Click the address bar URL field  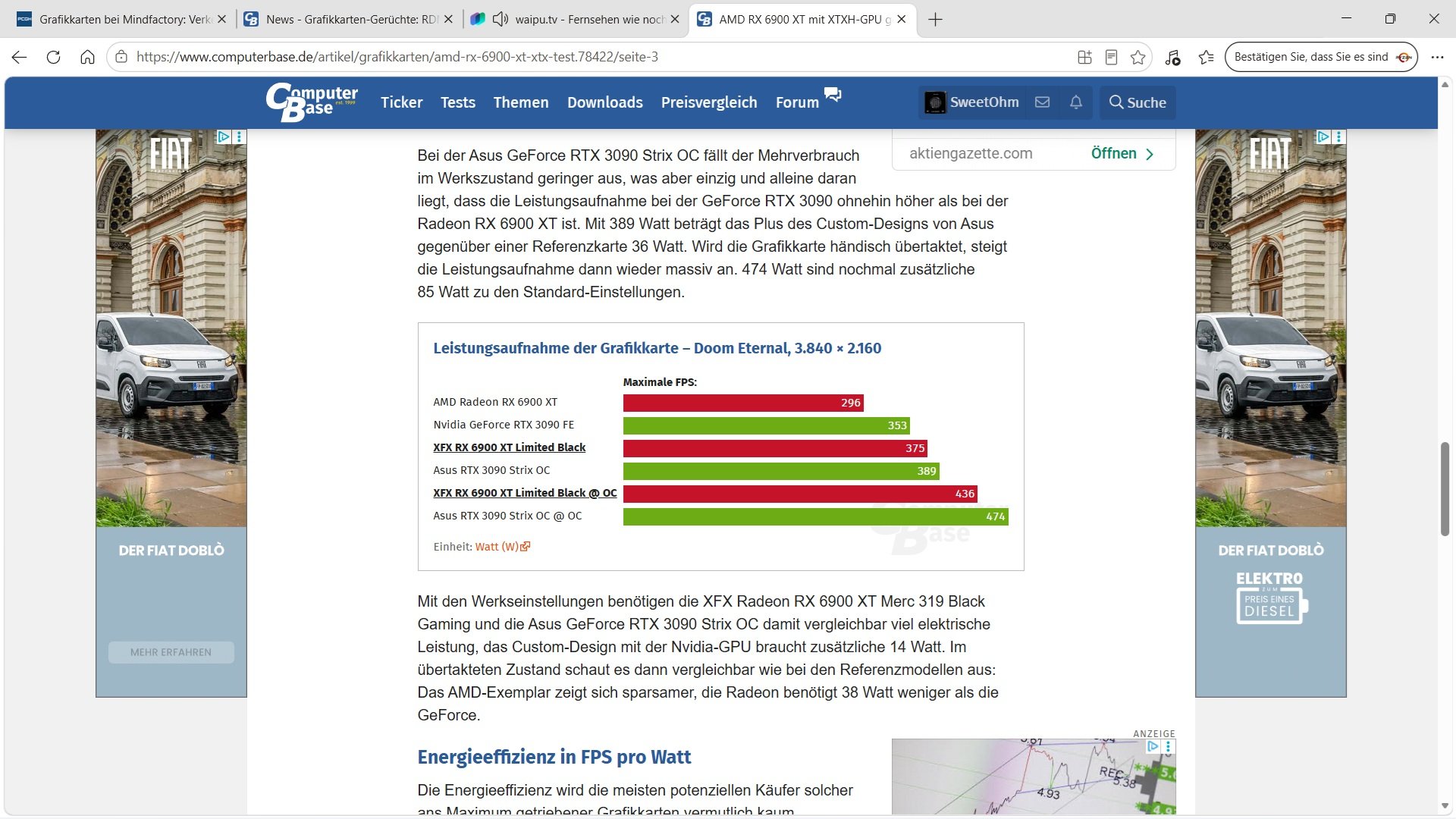point(591,57)
